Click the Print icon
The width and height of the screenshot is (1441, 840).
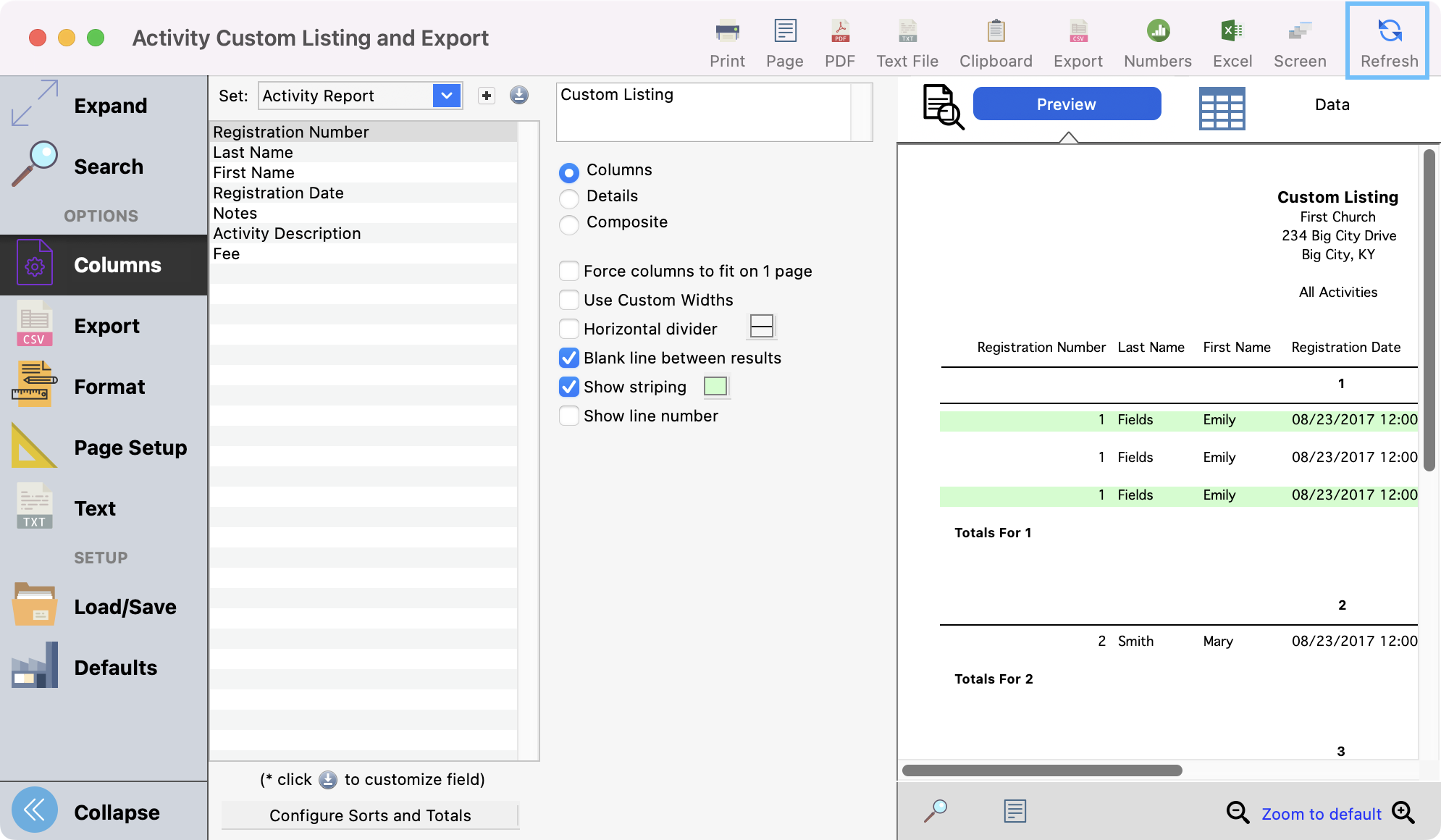click(727, 32)
